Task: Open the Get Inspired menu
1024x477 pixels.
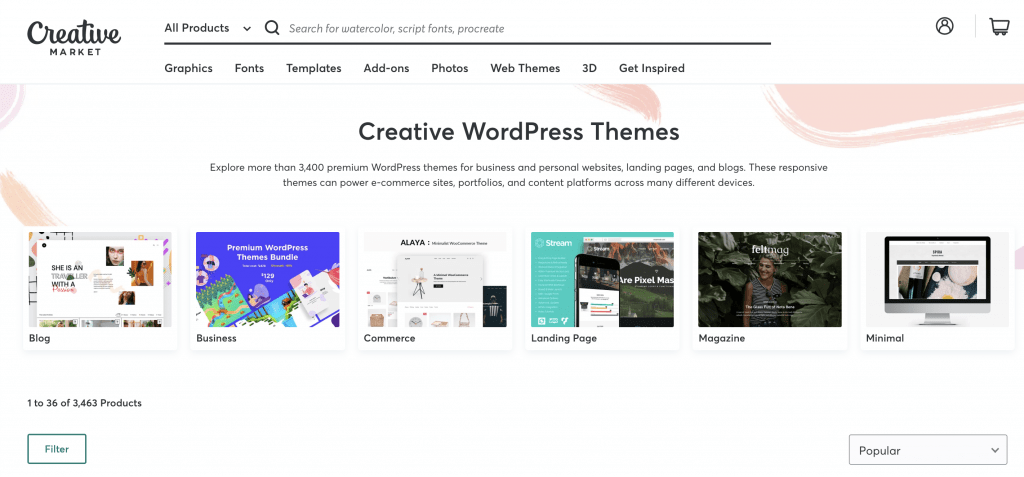Action: [x=652, y=68]
